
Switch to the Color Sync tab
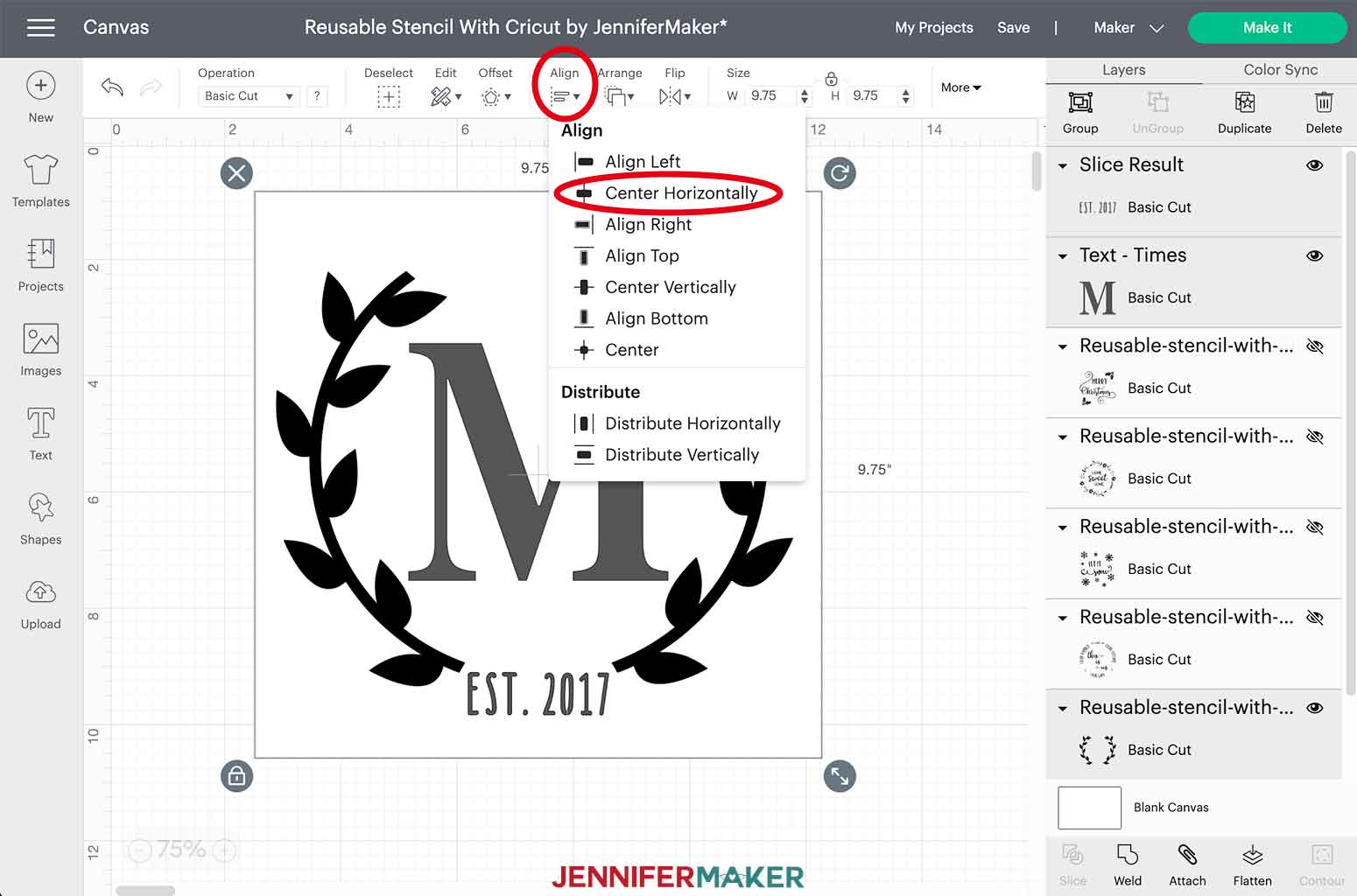pos(1280,70)
